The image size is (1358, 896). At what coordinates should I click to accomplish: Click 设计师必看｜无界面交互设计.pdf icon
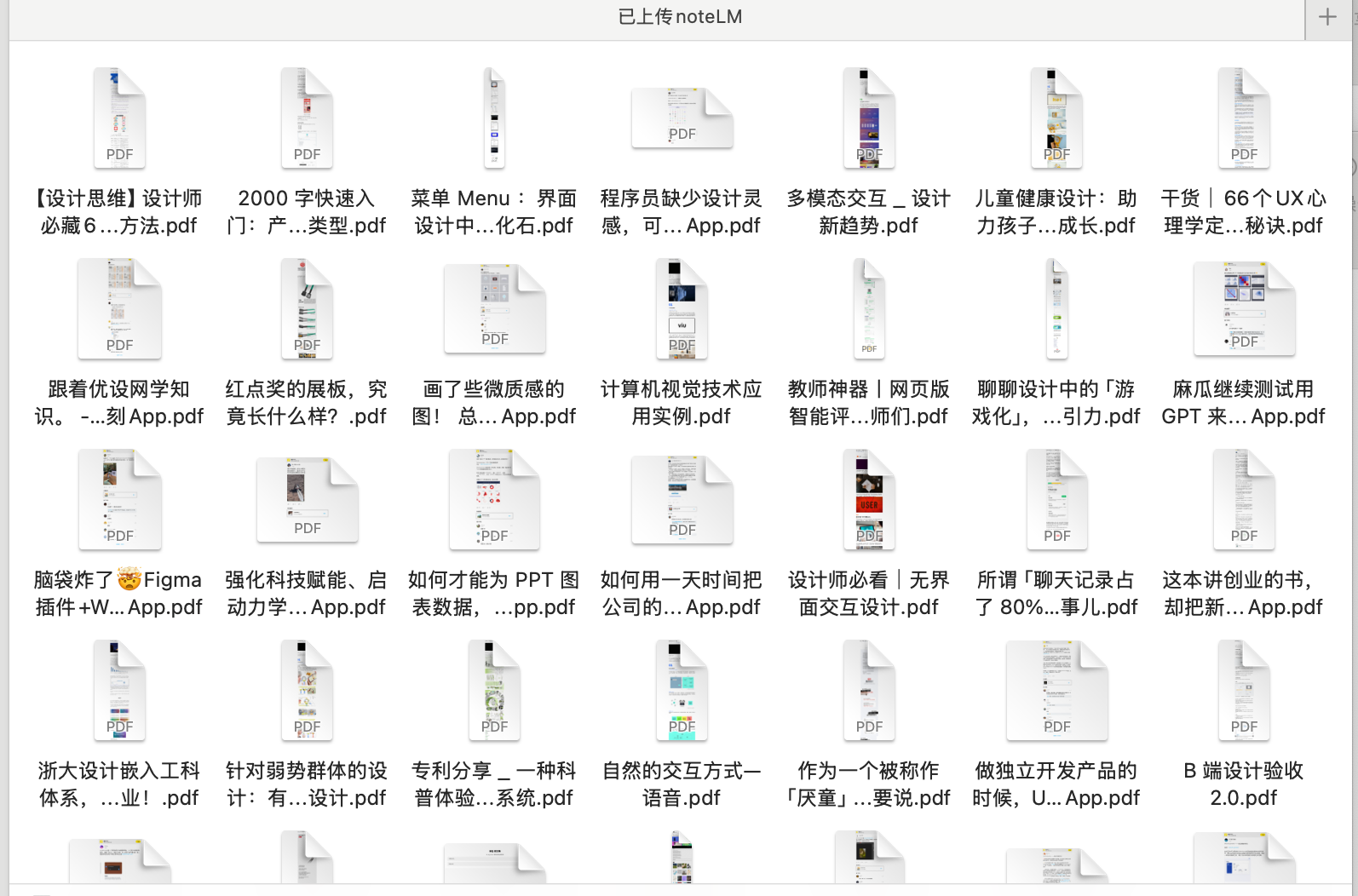tap(869, 499)
